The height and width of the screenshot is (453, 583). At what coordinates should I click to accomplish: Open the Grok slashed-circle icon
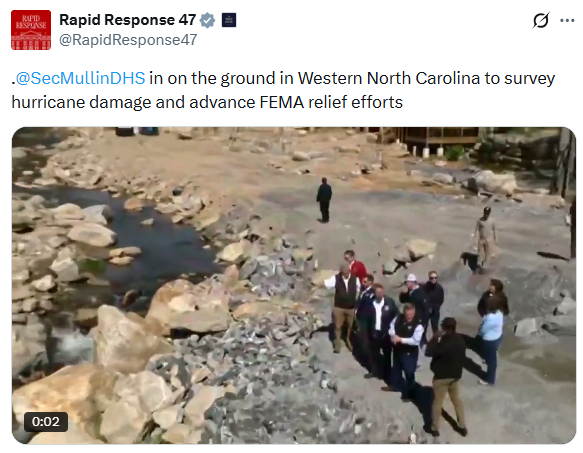pos(540,20)
